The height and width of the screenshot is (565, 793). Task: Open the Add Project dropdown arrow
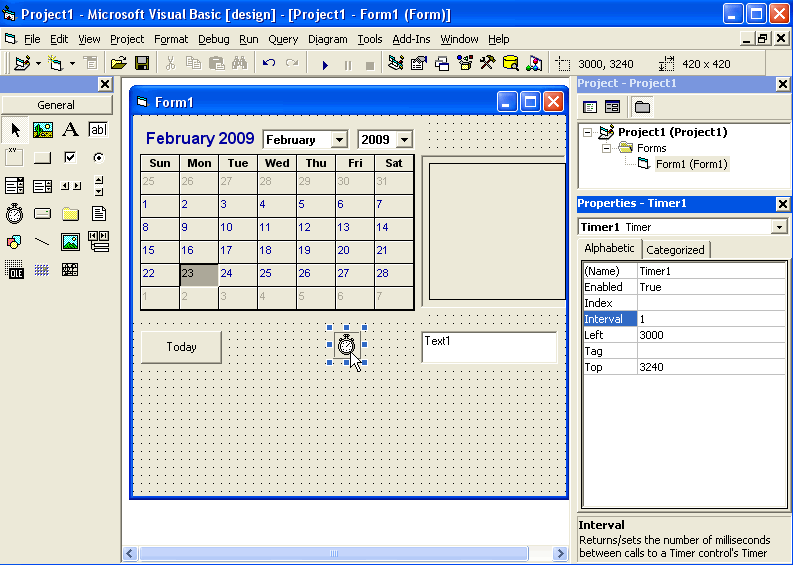pyautogui.click(x=38, y=64)
